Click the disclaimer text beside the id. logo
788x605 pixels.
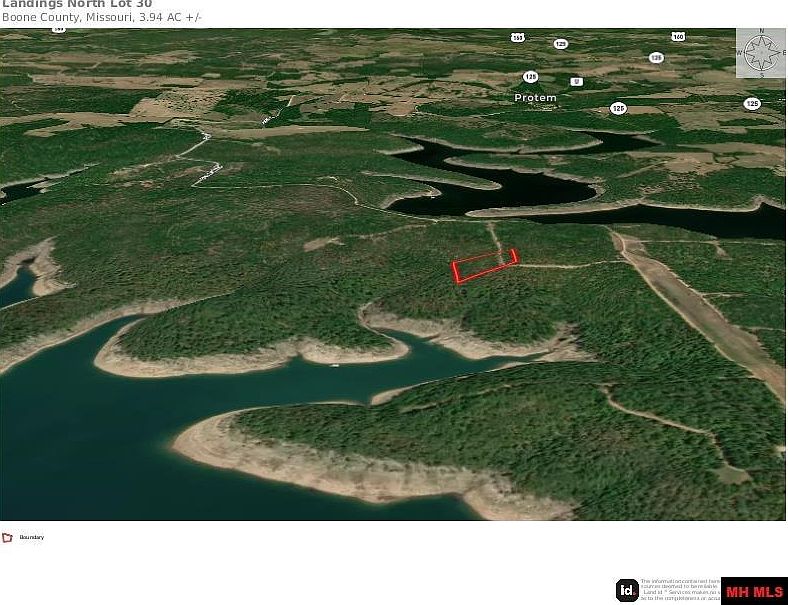(680, 590)
